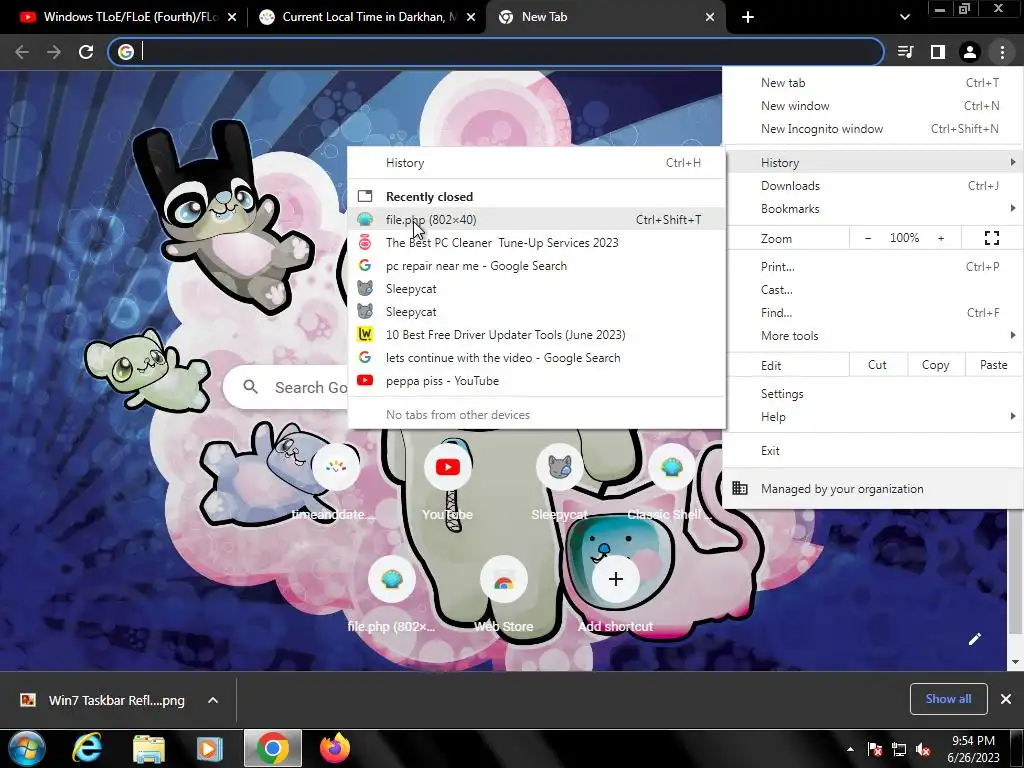Toggle the side panel icon

coord(938,52)
